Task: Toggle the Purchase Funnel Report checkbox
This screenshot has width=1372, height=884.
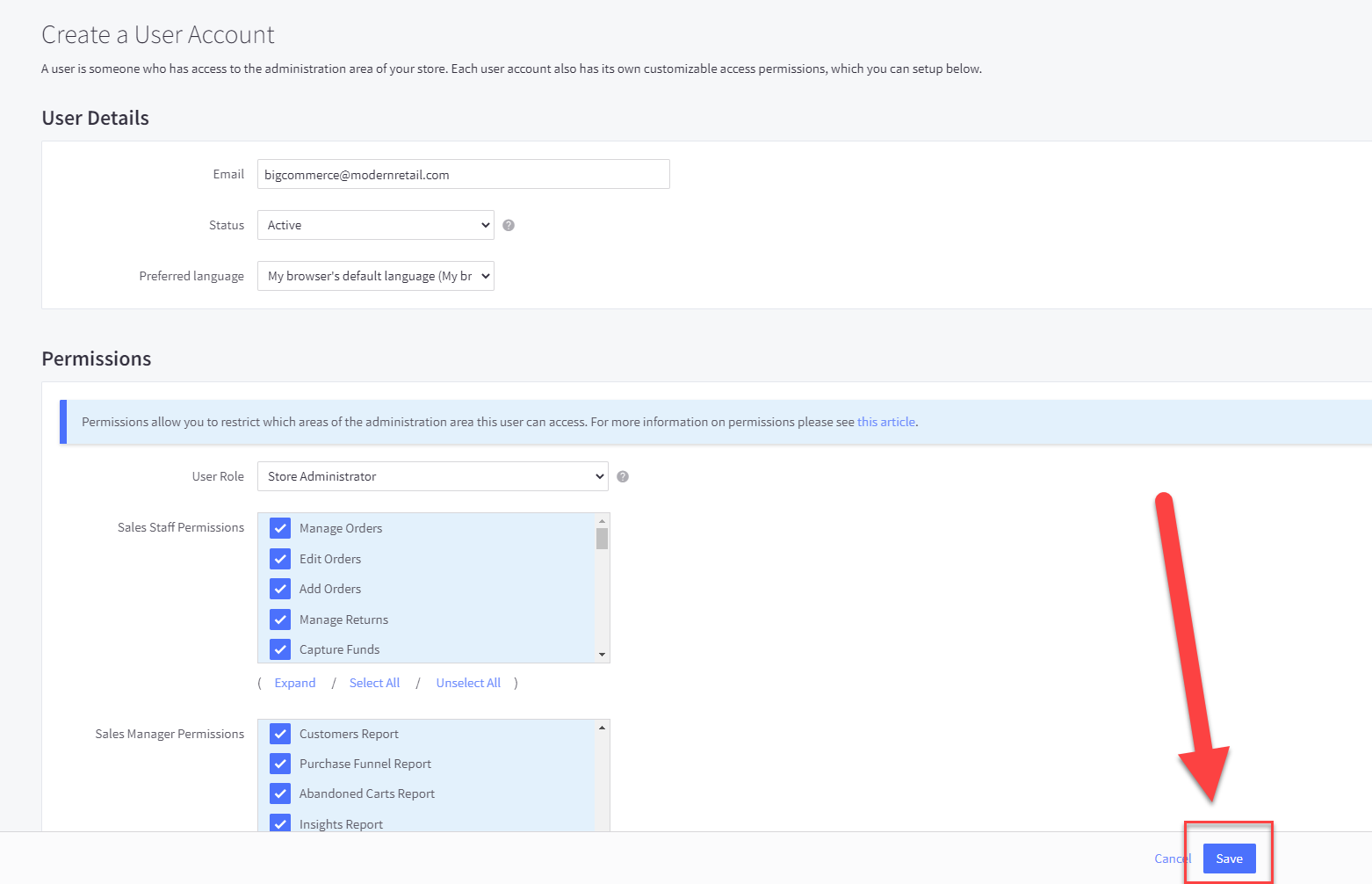Action: [x=280, y=764]
